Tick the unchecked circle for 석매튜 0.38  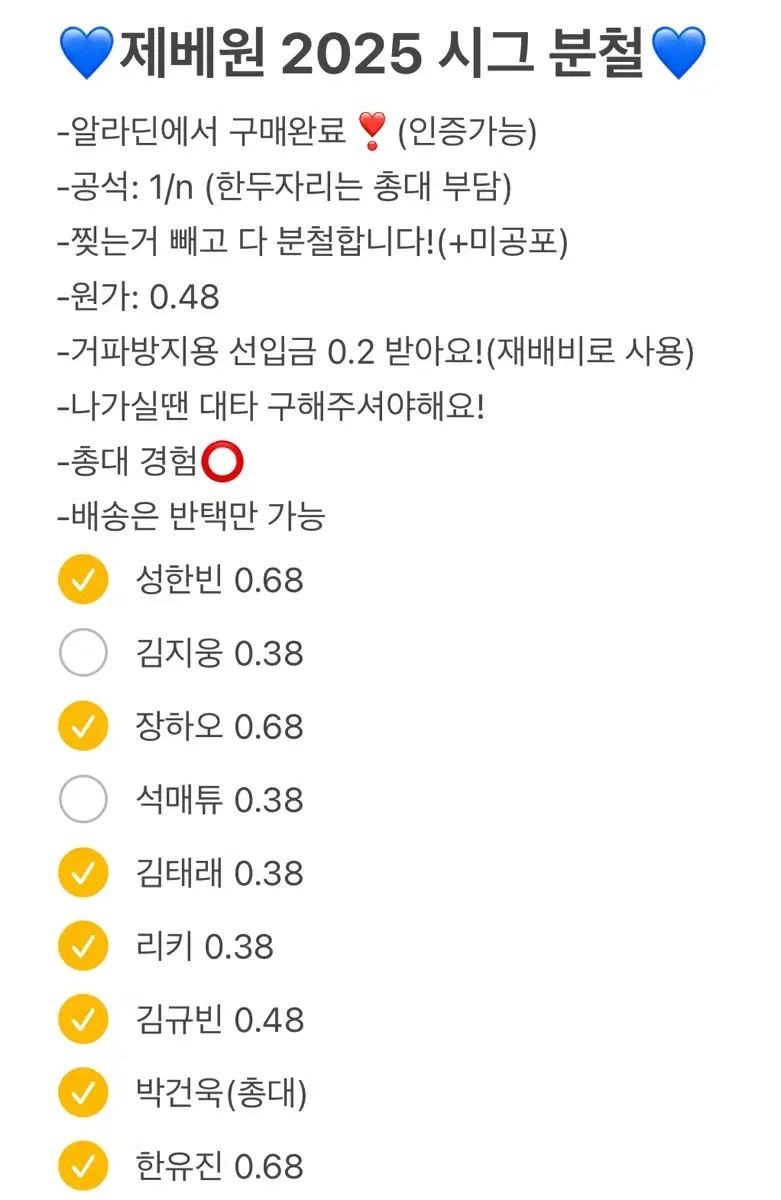click(83, 800)
